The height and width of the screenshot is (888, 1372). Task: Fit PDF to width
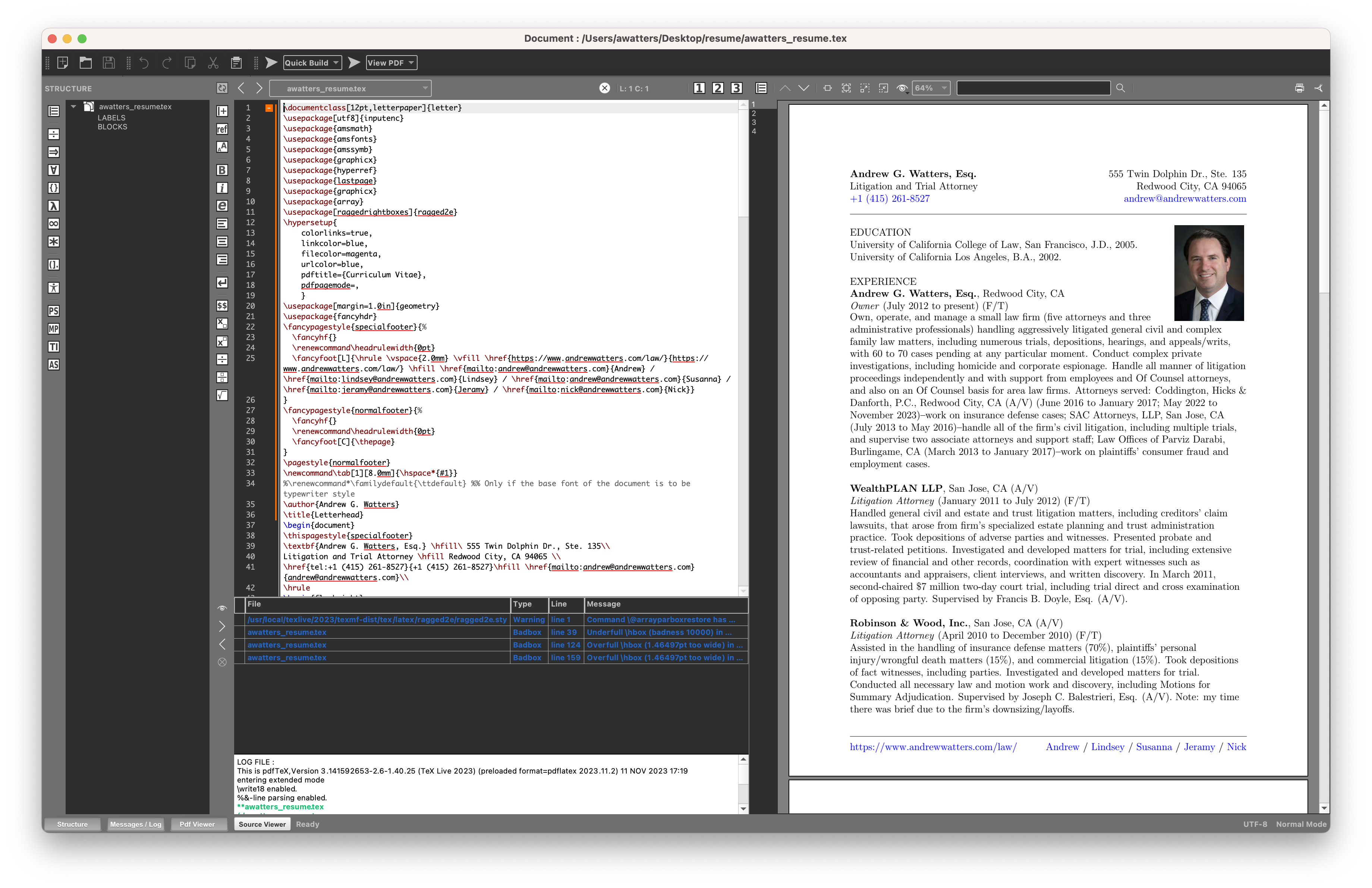[x=828, y=88]
